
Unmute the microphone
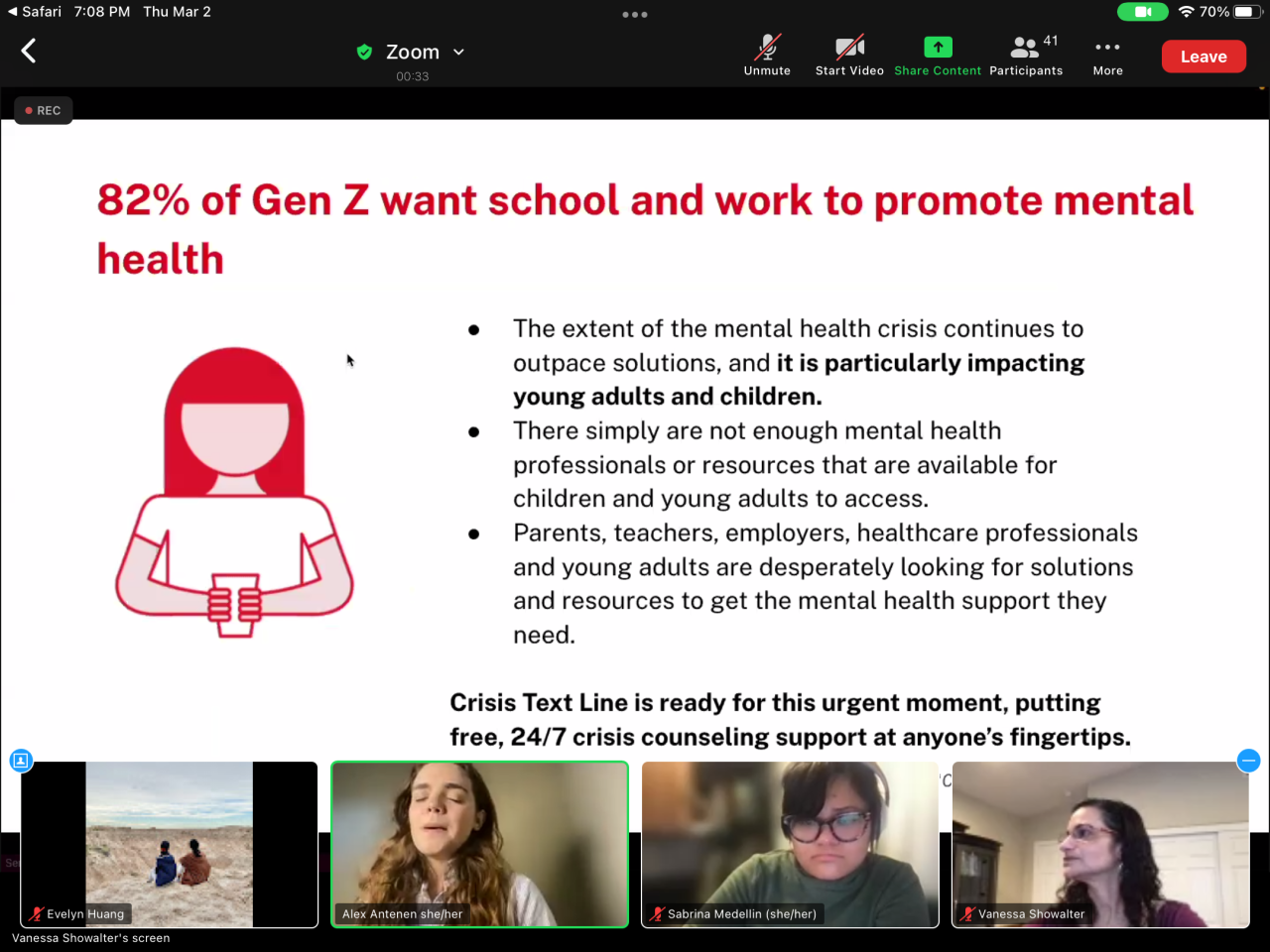(767, 56)
